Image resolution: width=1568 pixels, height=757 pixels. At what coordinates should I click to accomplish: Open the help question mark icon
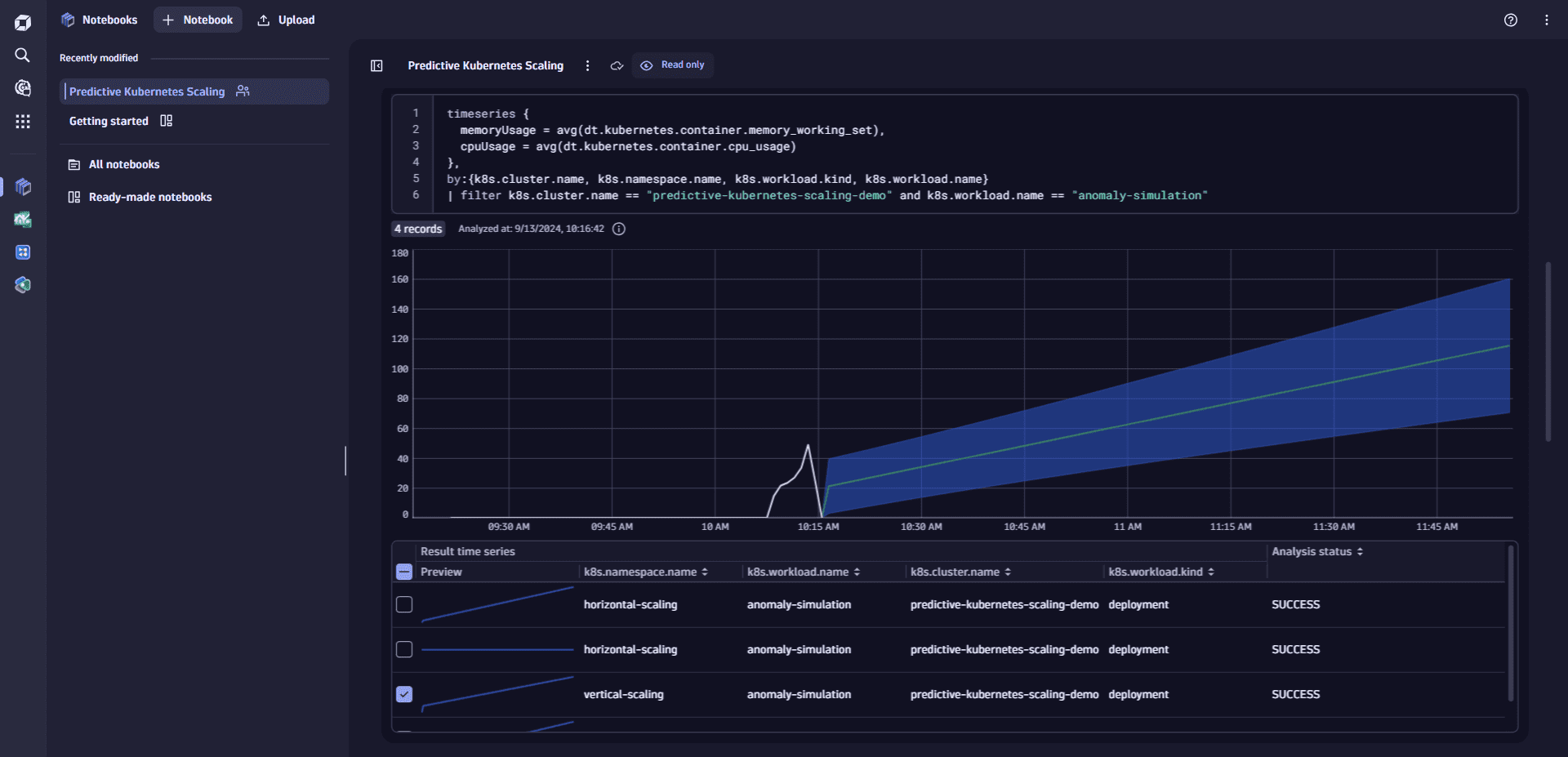click(1511, 20)
